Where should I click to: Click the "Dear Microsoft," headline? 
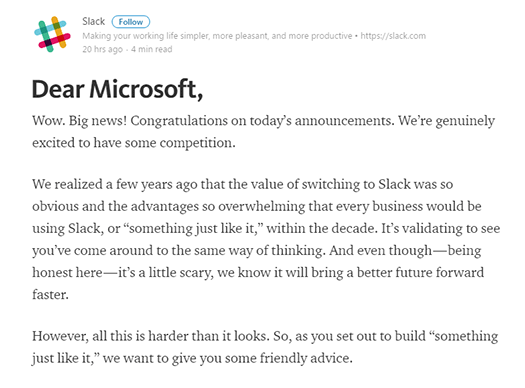click(117, 89)
